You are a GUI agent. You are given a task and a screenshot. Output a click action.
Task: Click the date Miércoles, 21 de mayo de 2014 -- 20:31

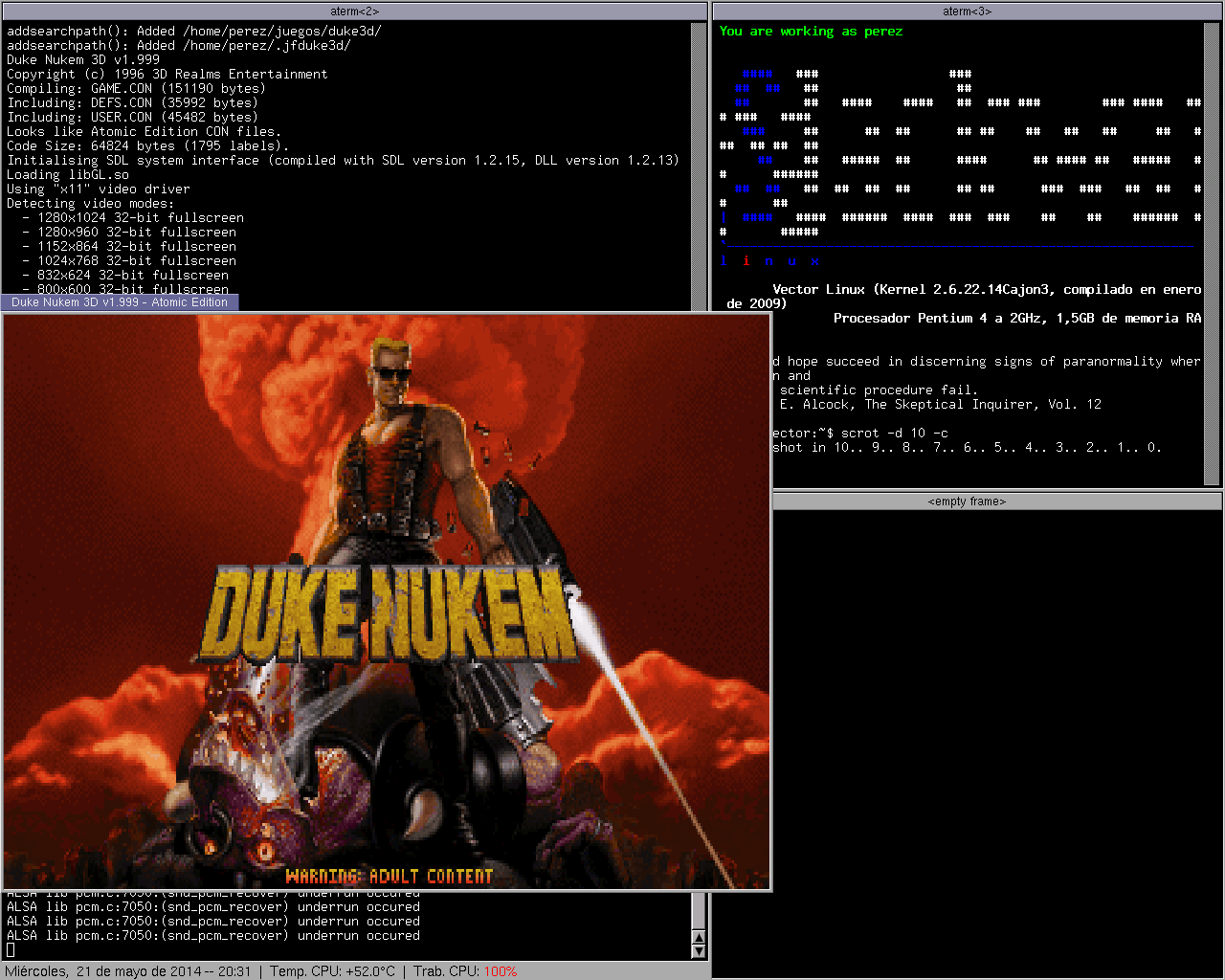tap(128, 971)
